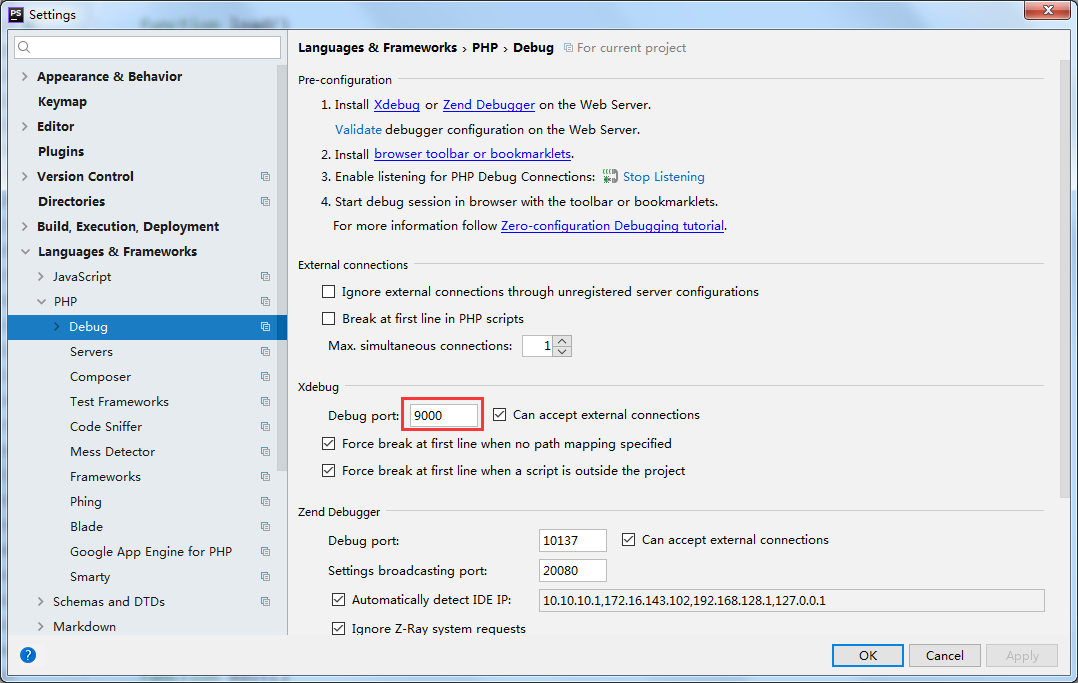
Task: Expand Appearance & Behavior section
Action: pyautogui.click(x=25, y=76)
